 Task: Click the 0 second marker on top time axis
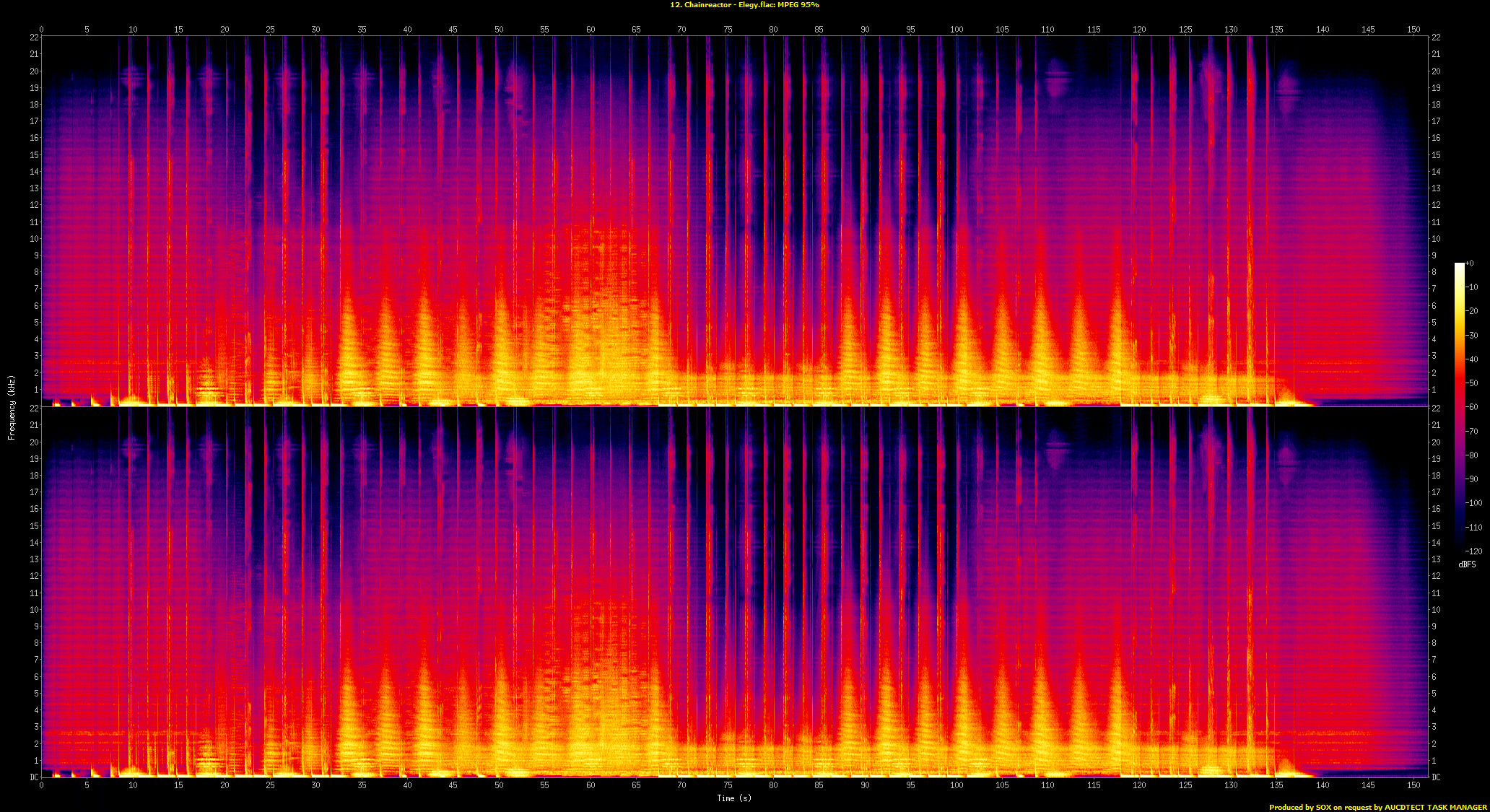coord(41,30)
